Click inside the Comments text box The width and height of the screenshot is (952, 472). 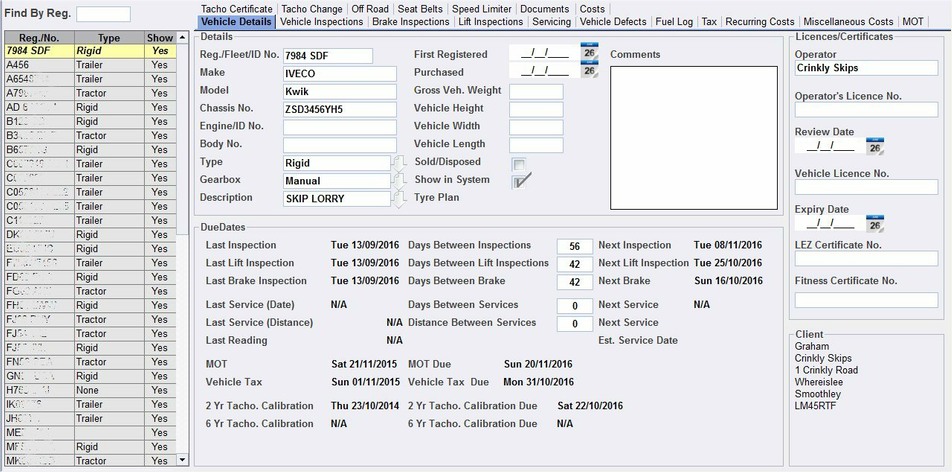tap(694, 138)
